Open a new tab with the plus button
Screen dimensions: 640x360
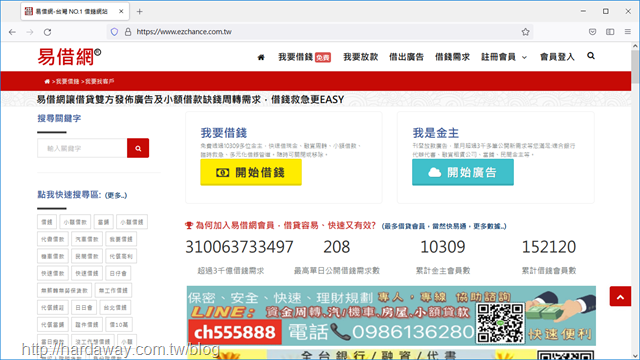[140, 11]
